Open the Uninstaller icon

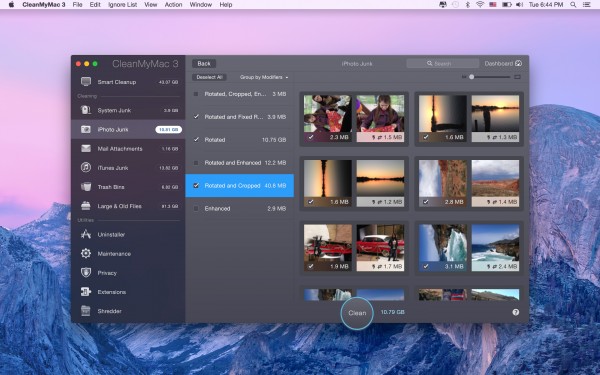click(x=86, y=234)
